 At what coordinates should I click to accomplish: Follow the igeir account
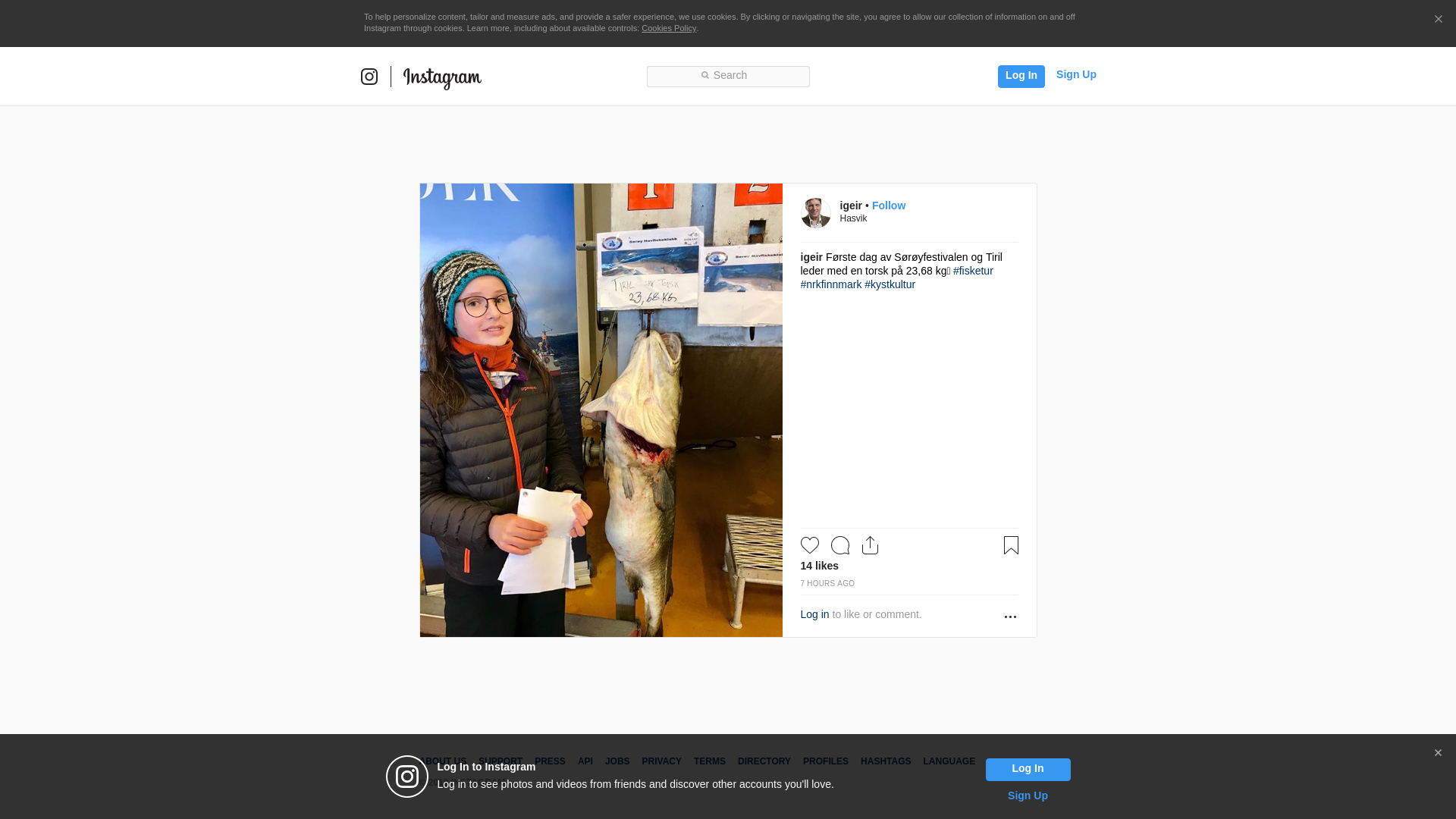(x=889, y=206)
